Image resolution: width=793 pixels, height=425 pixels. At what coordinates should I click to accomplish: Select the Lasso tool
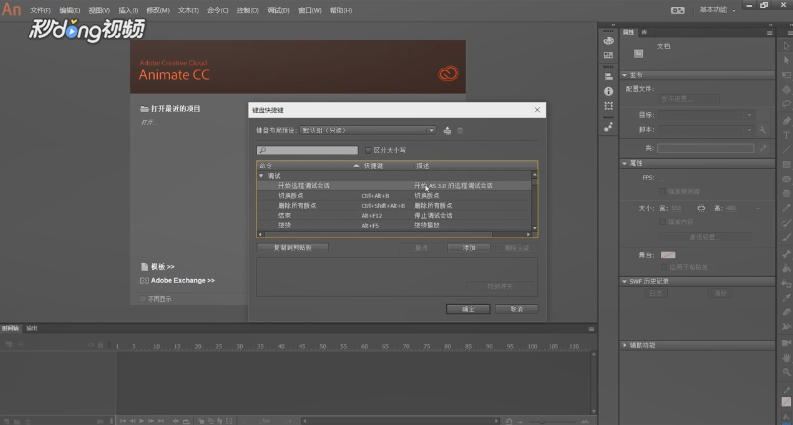(x=786, y=104)
